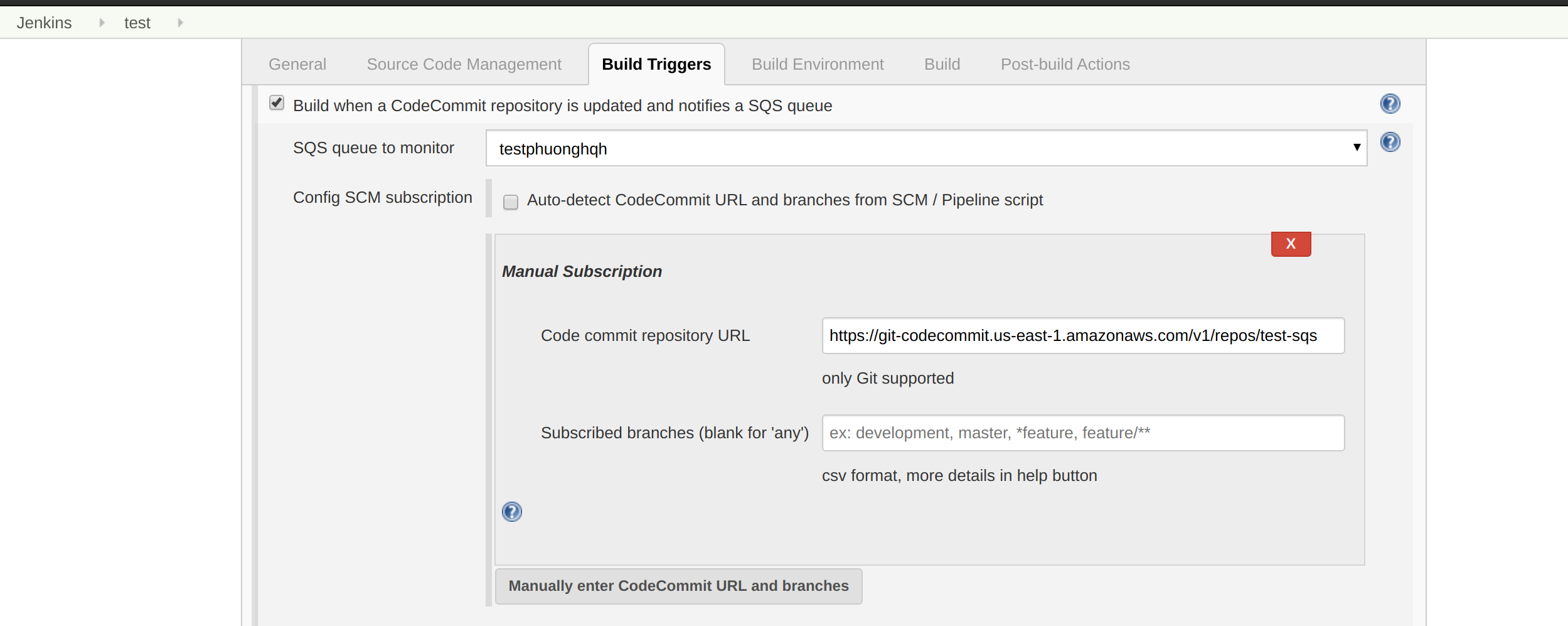This screenshot has width=1568, height=626.
Task: Click breadcrumb arrow after test
Action: (180, 23)
